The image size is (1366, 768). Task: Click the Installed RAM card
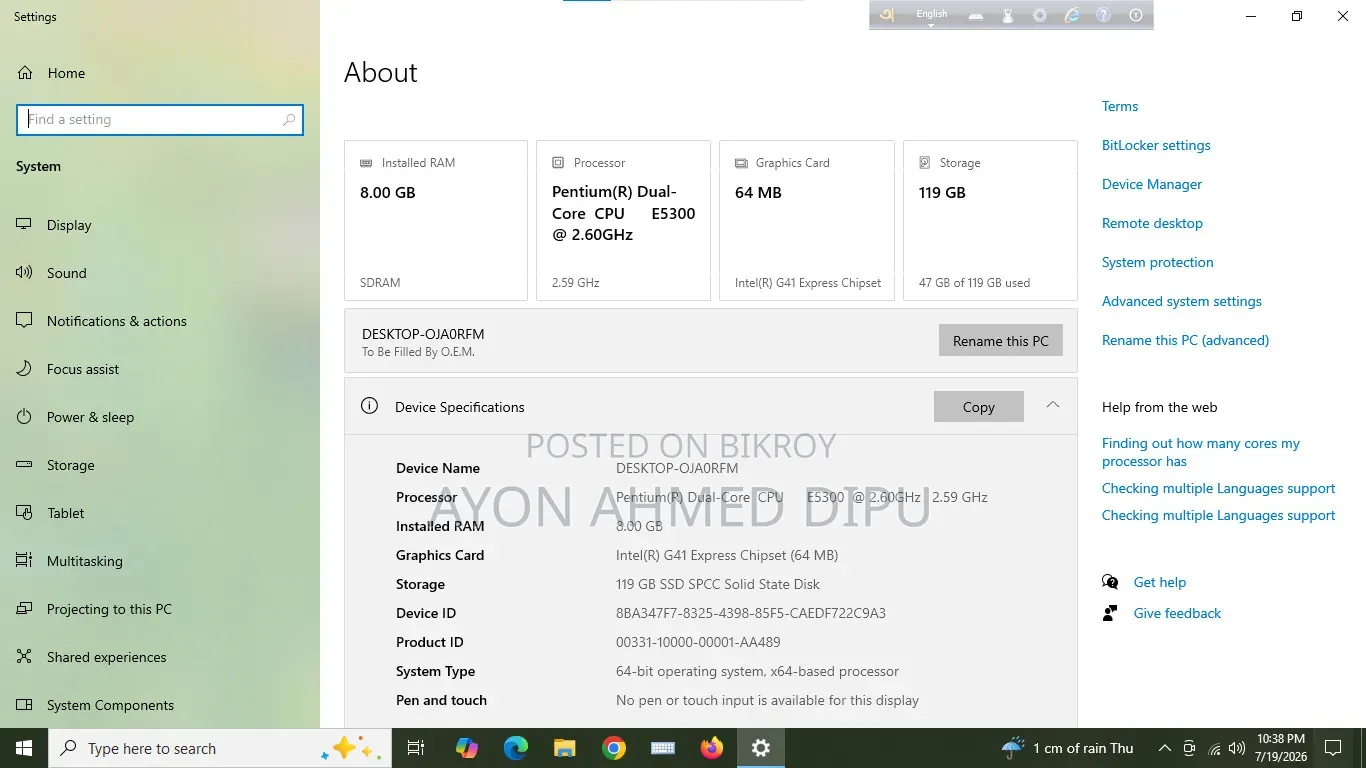(x=436, y=220)
